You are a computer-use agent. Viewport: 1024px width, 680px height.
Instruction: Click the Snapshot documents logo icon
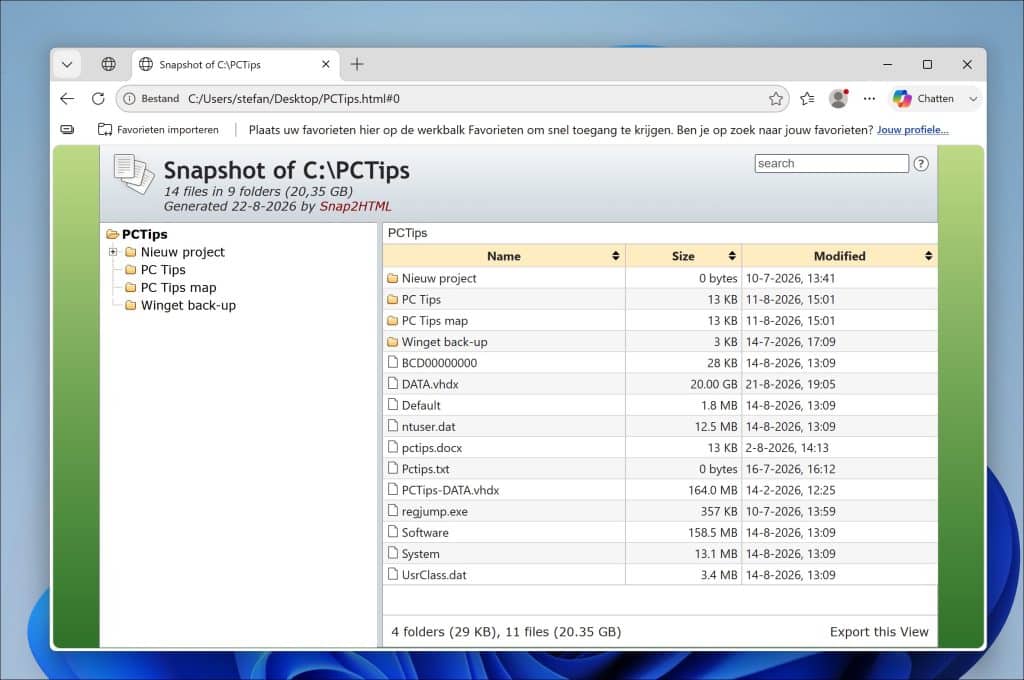[x=134, y=174]
